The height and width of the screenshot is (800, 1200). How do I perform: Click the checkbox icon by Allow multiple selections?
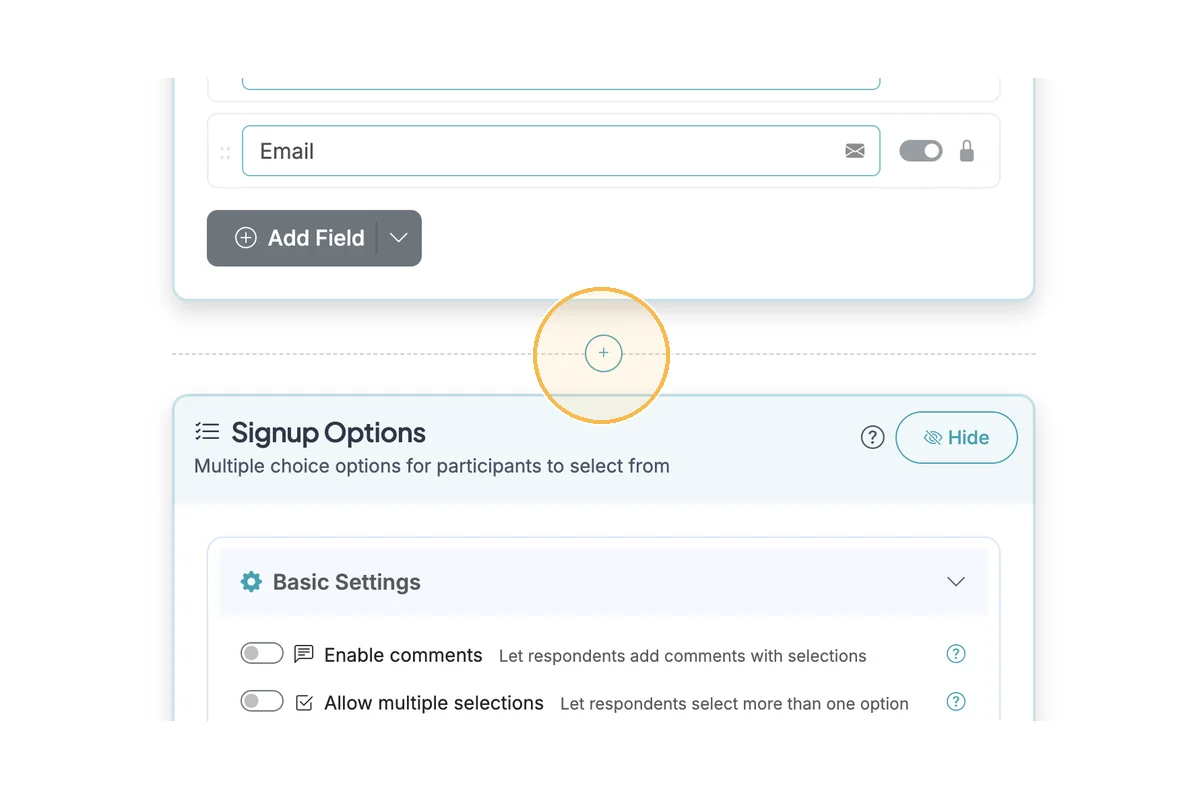tap(304, 703)
